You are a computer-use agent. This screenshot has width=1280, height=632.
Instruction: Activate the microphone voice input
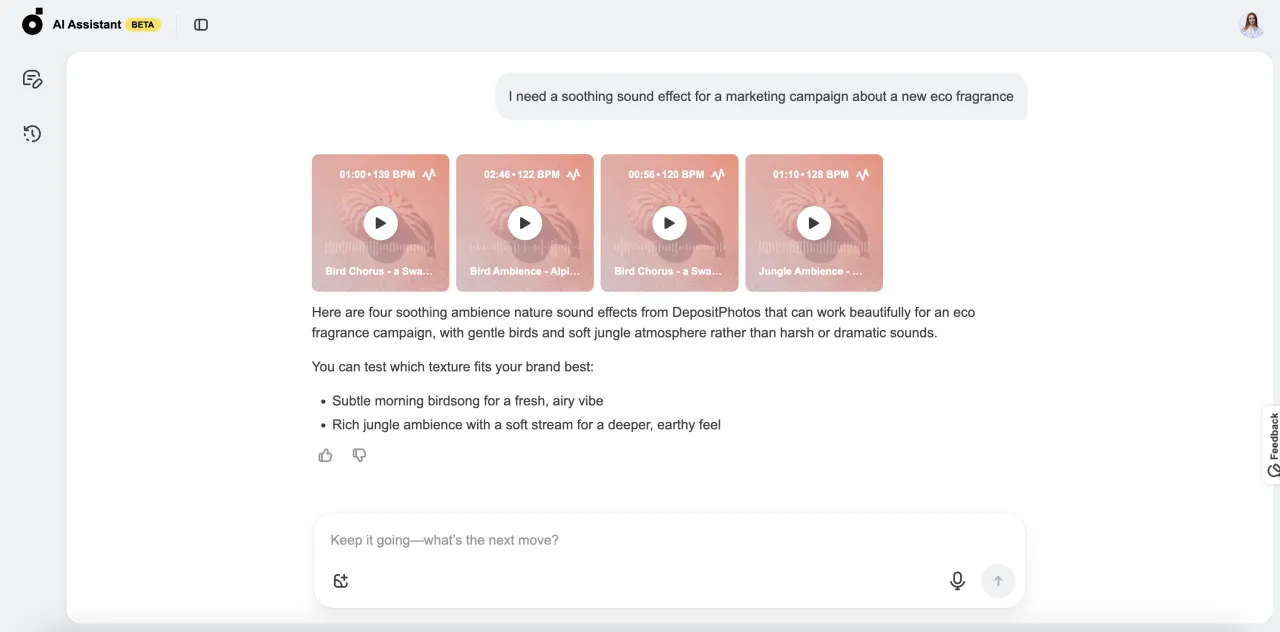click(957, 581)
